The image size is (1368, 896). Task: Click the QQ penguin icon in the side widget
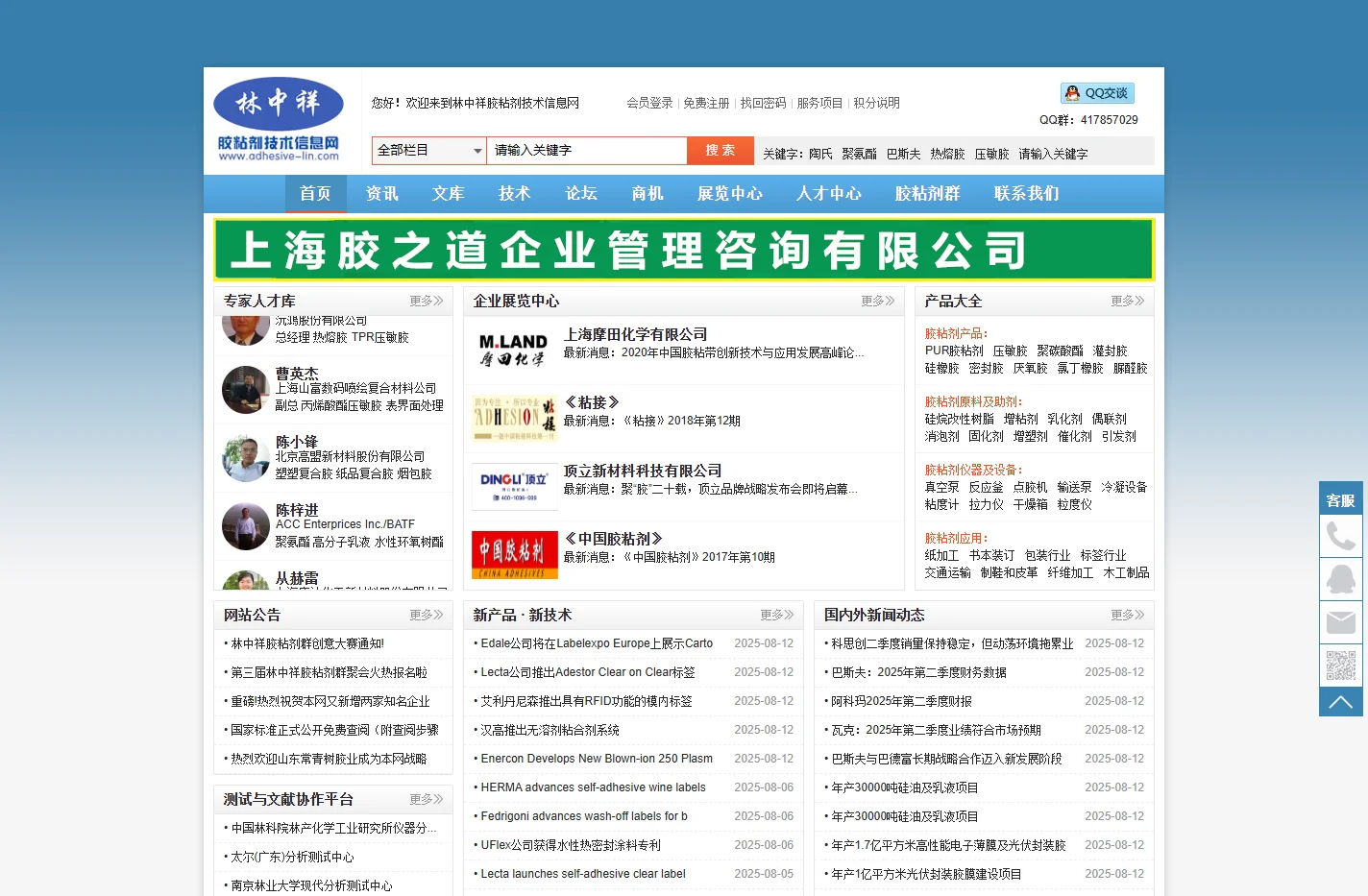(x=1341, y=579)
